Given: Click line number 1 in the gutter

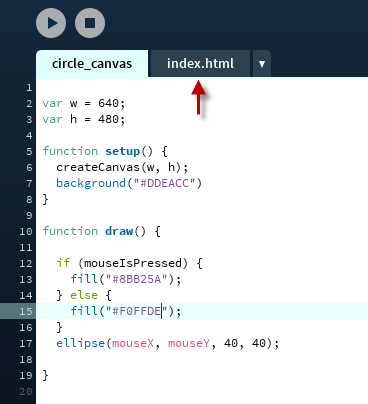Looking at the screenshot, I should [x=29, y=88].
